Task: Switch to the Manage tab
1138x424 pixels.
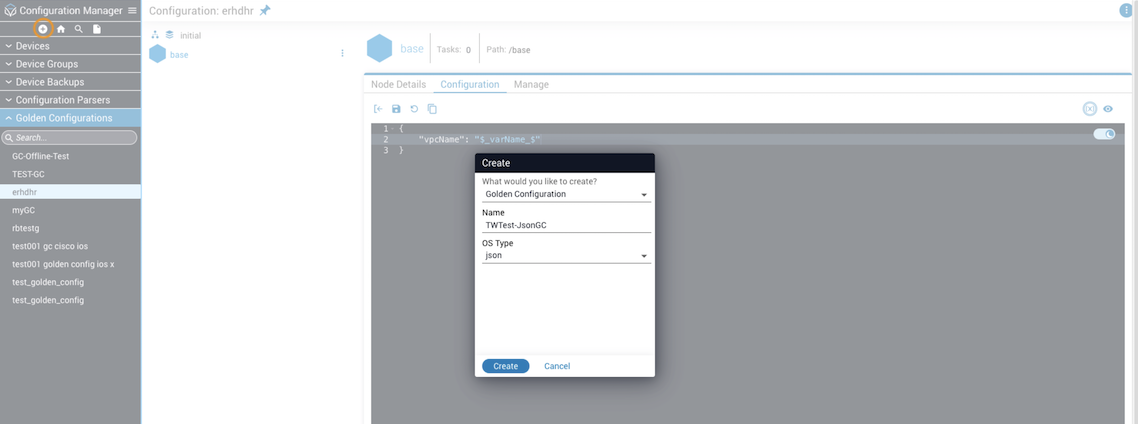Action: pyautogui.click(x=531, y=84)
